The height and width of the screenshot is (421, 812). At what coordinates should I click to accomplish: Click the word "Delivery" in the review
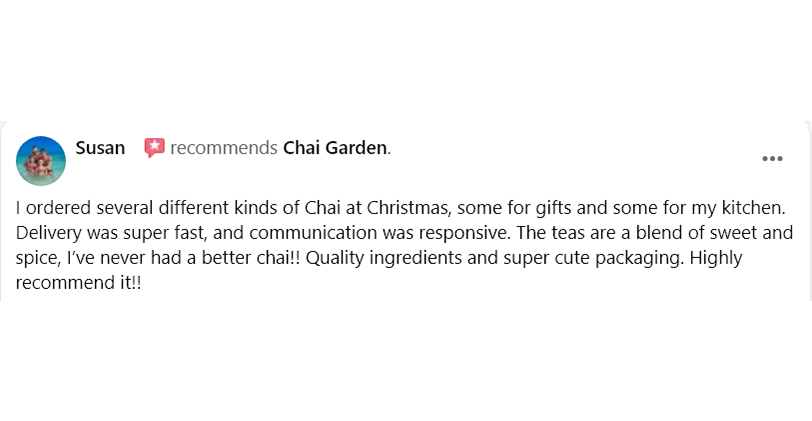(x=50, y=233)
